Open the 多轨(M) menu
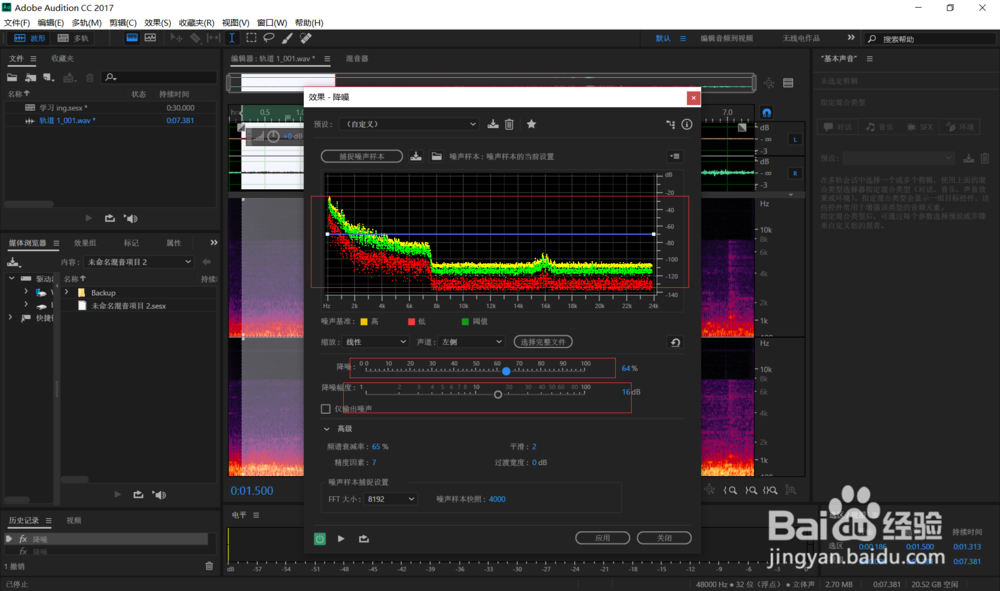The height and width of the screenshot is (591, 1000). tap(87, 22)
